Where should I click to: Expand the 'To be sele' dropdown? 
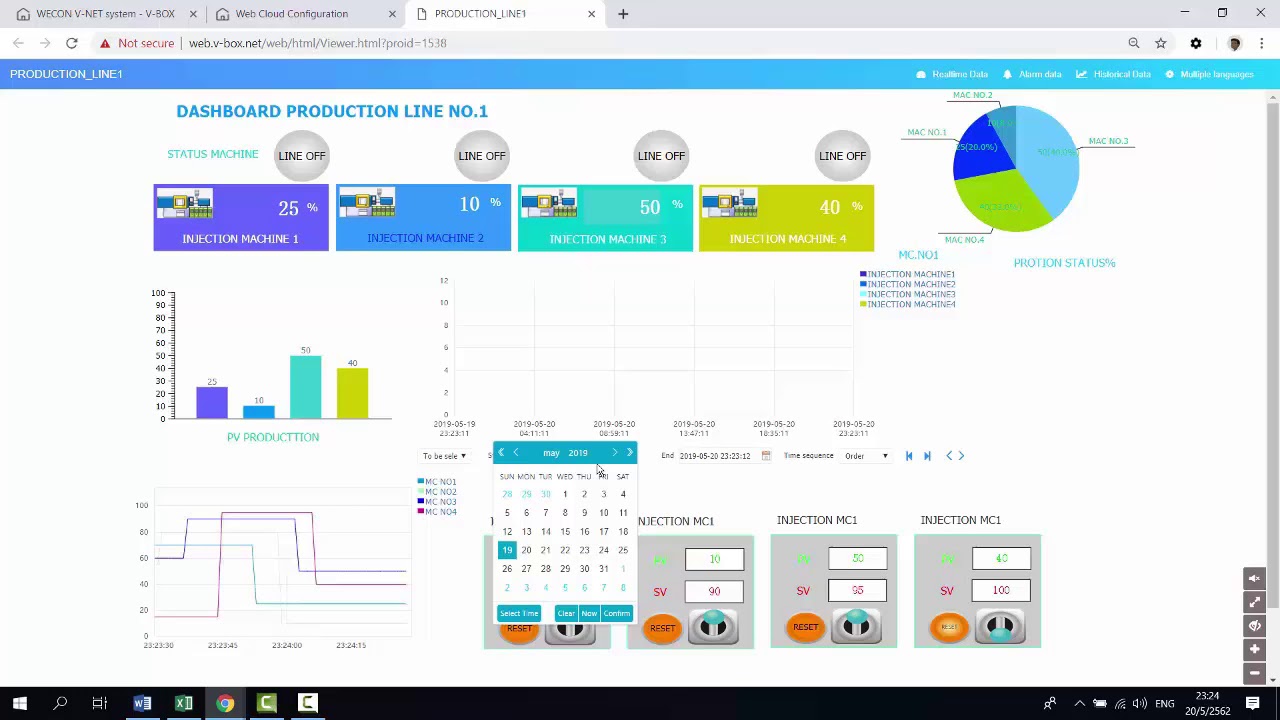click(x=444, y=456)
